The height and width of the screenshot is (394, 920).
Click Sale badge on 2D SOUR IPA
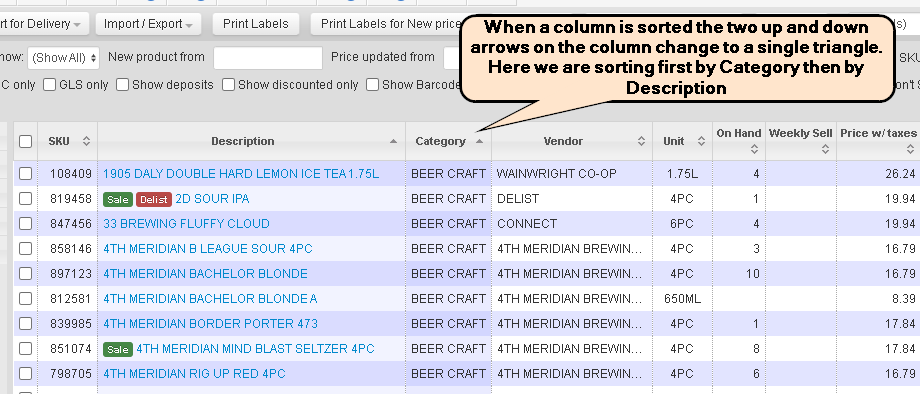click(x=118, y=199)
